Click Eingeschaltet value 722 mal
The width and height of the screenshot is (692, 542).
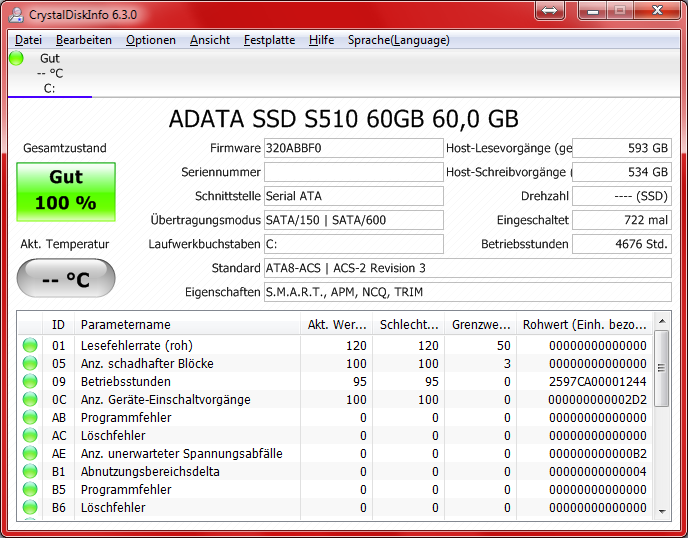point(622,220)
